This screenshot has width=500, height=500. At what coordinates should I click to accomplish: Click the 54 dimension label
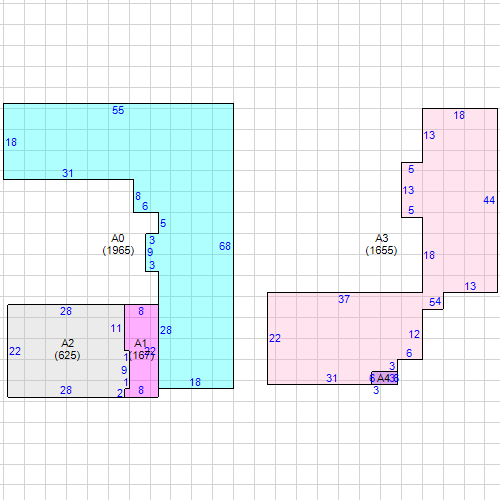435,302
